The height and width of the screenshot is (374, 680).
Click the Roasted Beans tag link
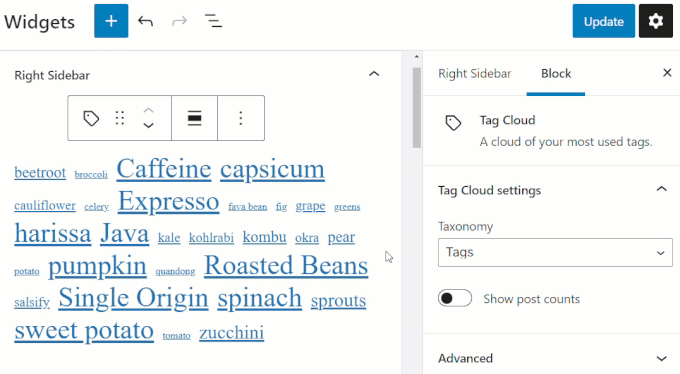click(286, 265)
